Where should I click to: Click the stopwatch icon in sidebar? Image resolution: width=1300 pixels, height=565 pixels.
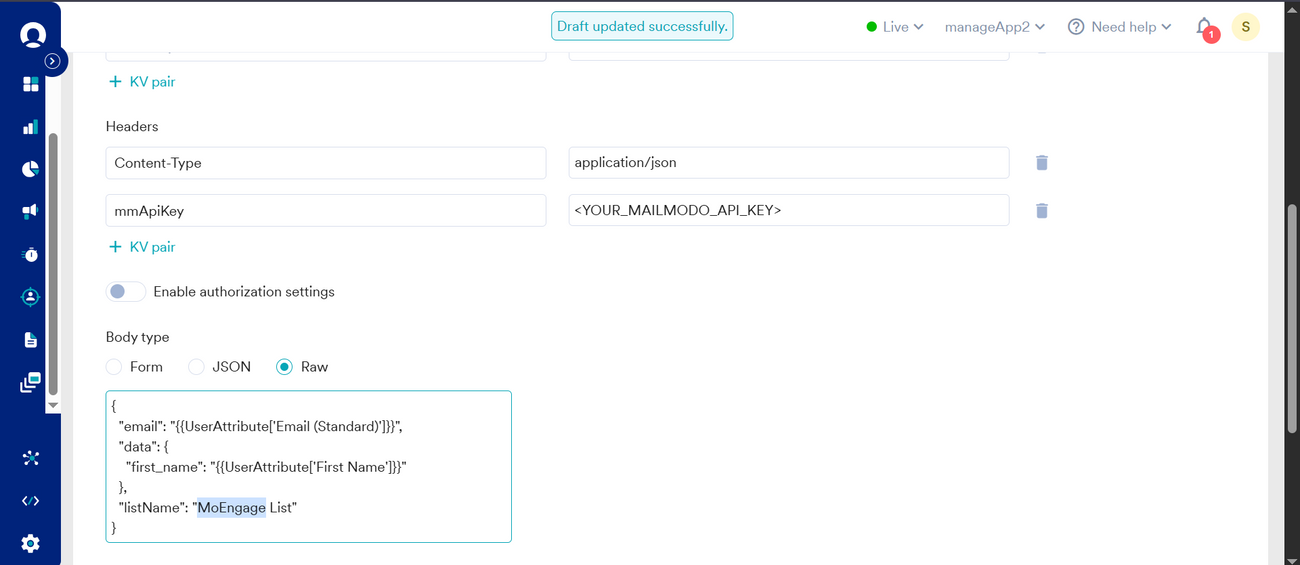pos(30,255)
